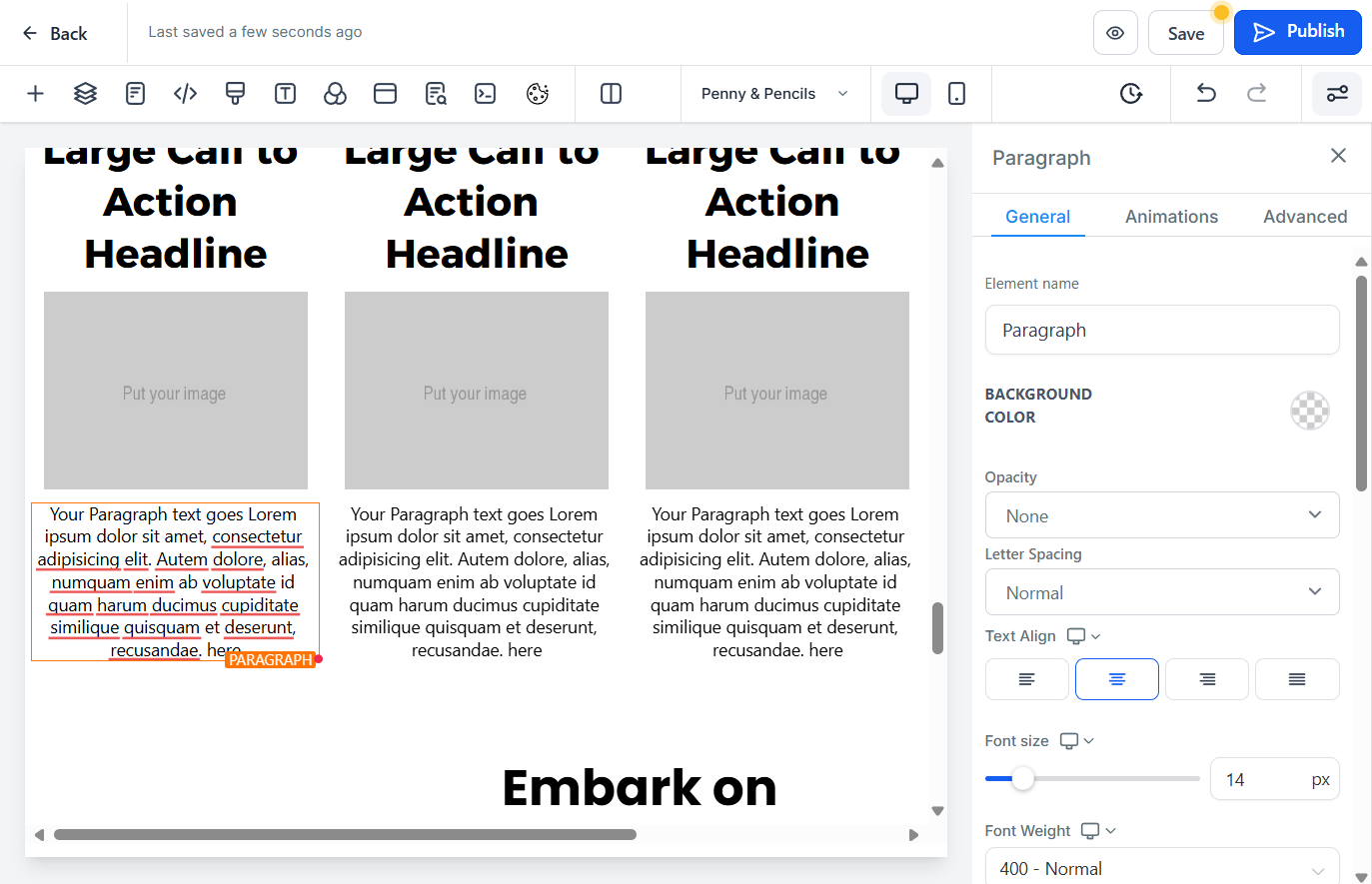The image size is (1372, 884).
Task: Open the Penny & Pencils page dropdown
Action: pos(775,94)
